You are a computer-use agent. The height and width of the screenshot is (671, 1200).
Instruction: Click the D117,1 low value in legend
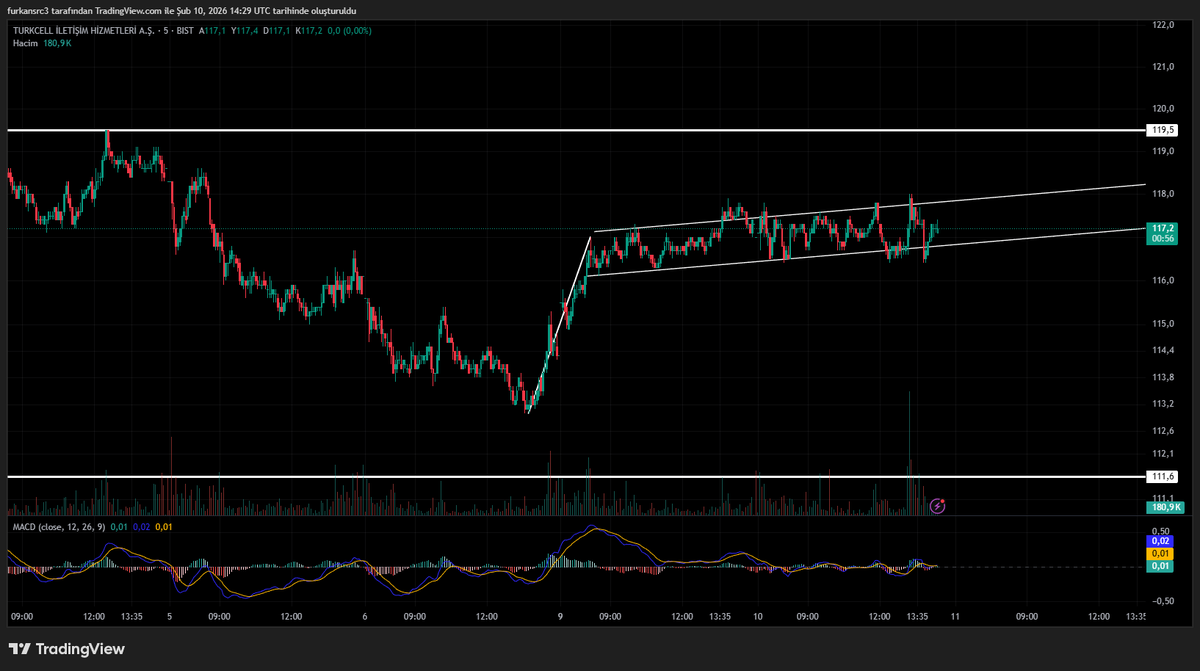[277, 31]
